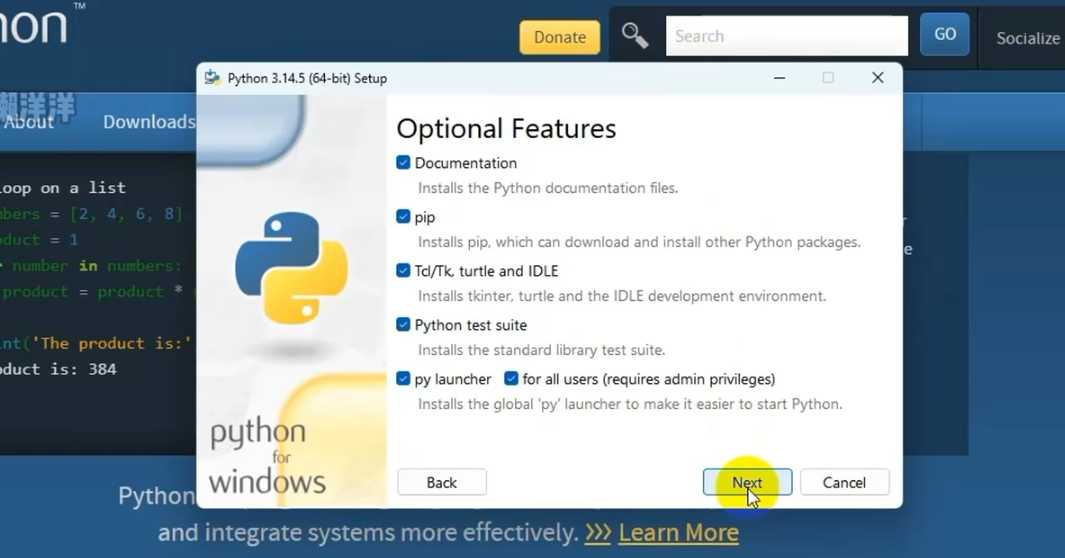Click Next in the Python setup dialog
Image resolution: width=1065 pixels, height=558 pixels.
[x=747, y=482]
